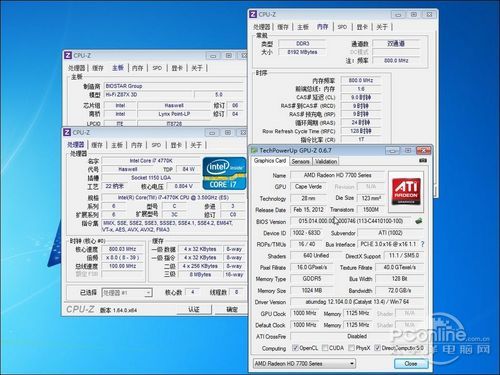This screenshot has width=500, height=375.
Task: Select the Graphics Card tab in GPU-Z
Action: [x=270, y=161]
